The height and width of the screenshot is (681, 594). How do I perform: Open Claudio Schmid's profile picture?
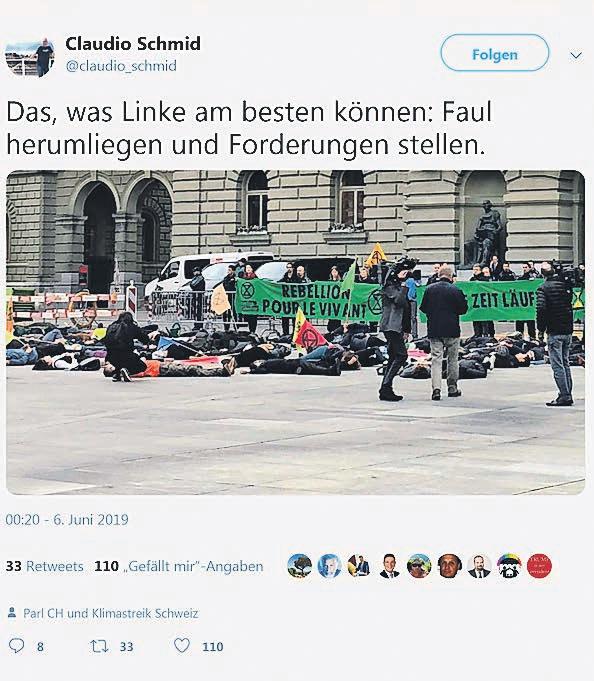(30, 56)
